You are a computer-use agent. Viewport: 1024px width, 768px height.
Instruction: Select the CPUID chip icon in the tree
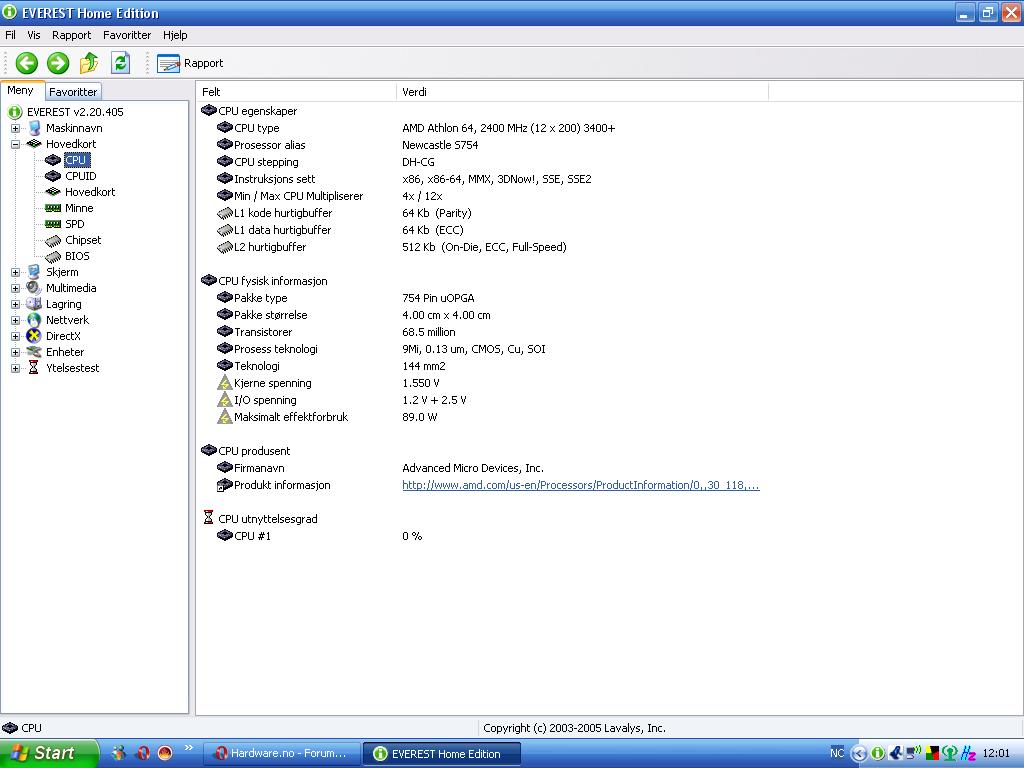click(53, 176)
